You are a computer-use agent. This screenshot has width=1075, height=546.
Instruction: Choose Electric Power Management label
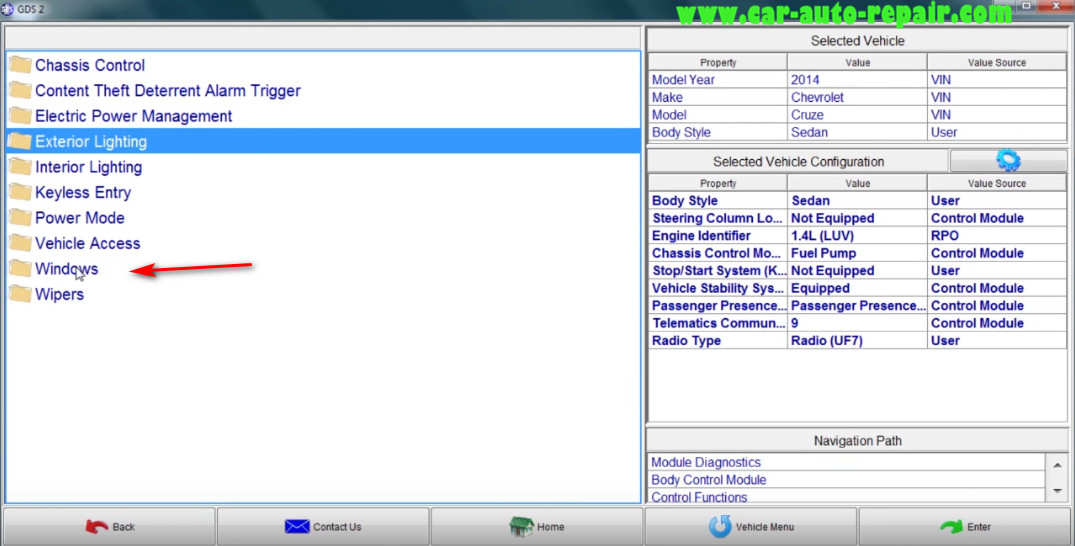coord(134,116)
